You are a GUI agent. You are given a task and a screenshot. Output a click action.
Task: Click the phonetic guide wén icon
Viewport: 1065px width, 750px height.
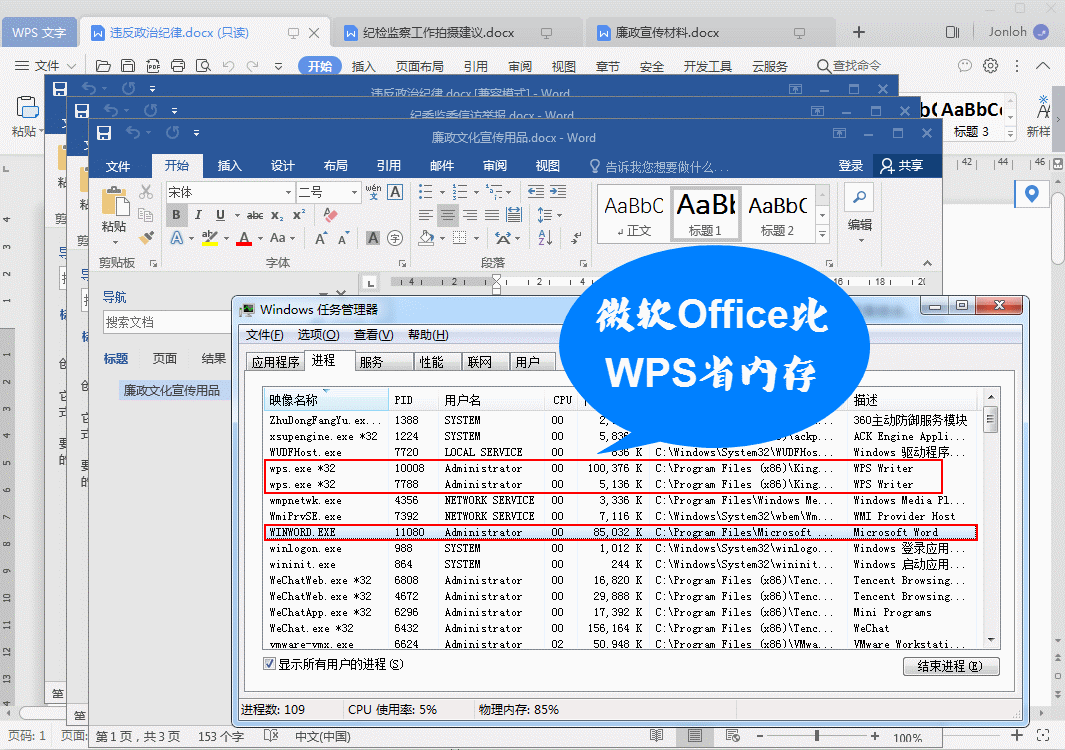click(x=373, y=192)
